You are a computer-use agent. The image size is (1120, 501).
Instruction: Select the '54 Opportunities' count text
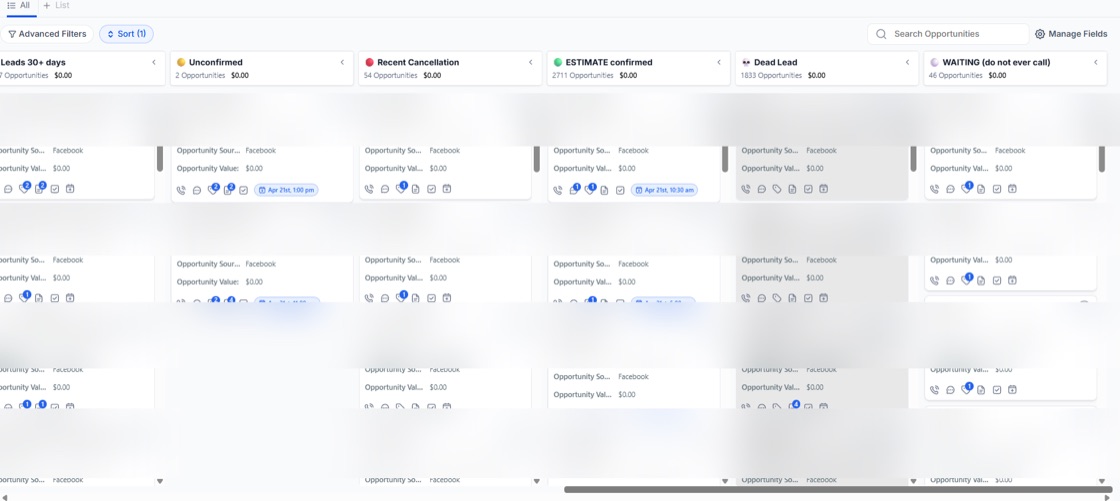pyautogui.click(x=391, y=75)
